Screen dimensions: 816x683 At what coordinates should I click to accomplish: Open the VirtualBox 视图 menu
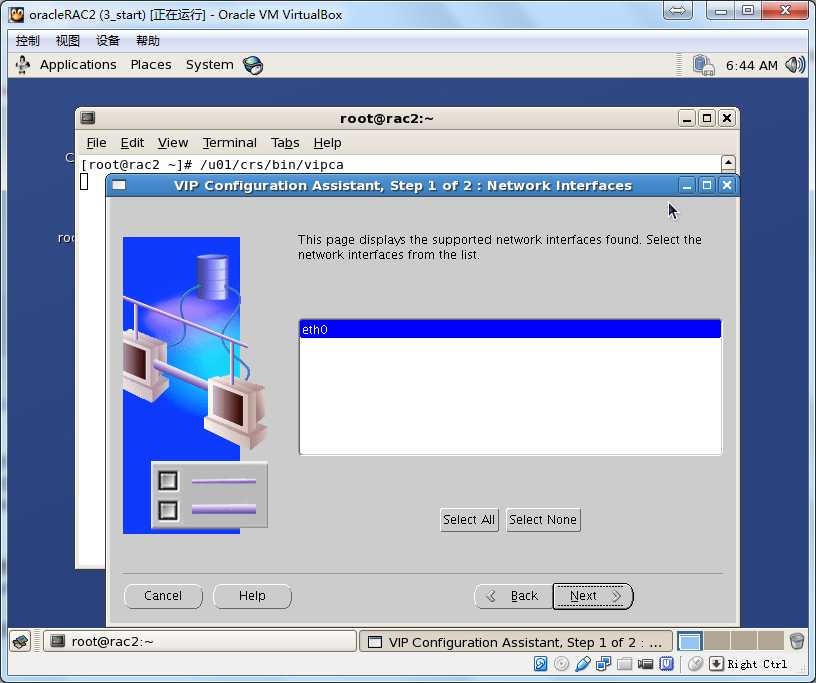[x=68, y=41]
